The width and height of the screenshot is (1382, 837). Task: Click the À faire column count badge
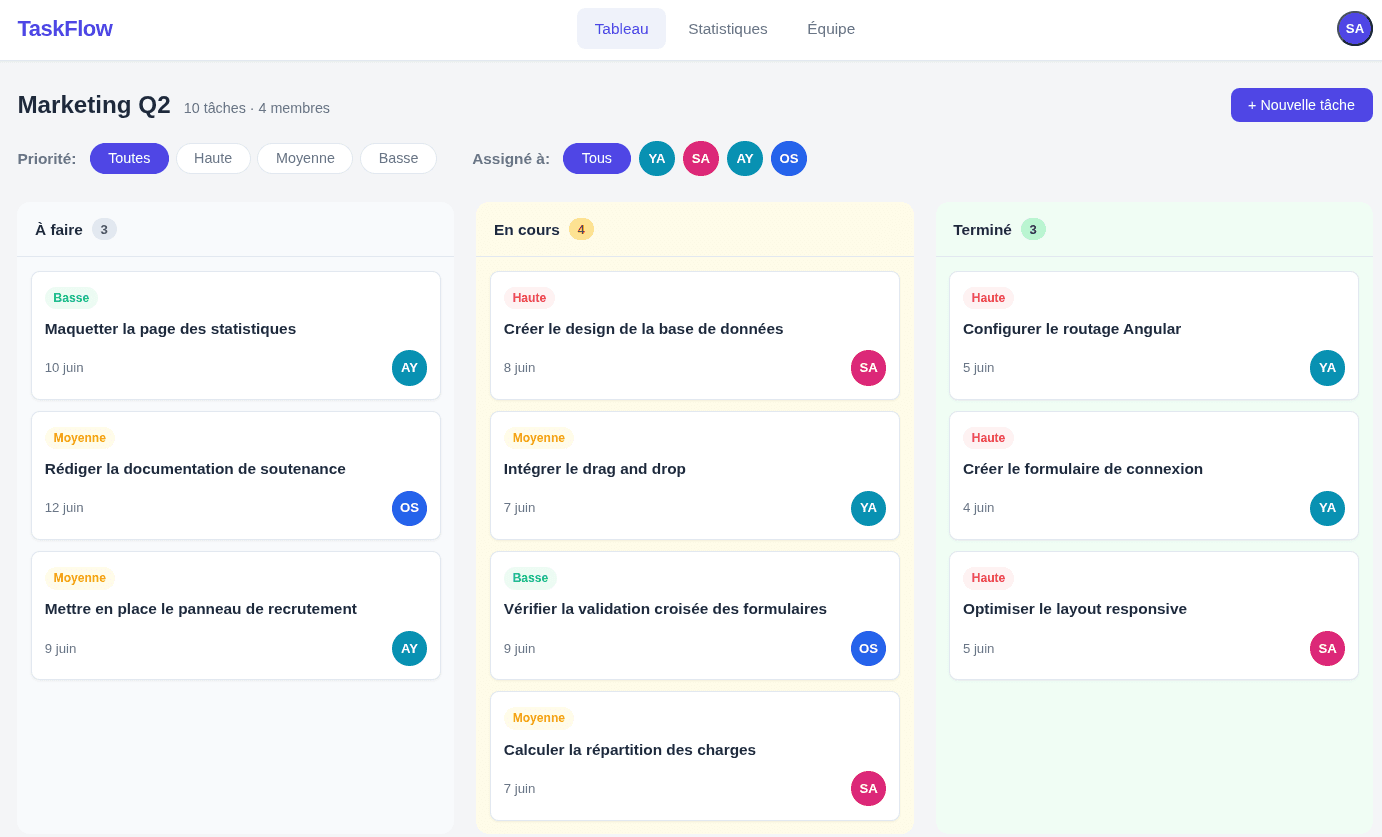(x=104, y=229)
